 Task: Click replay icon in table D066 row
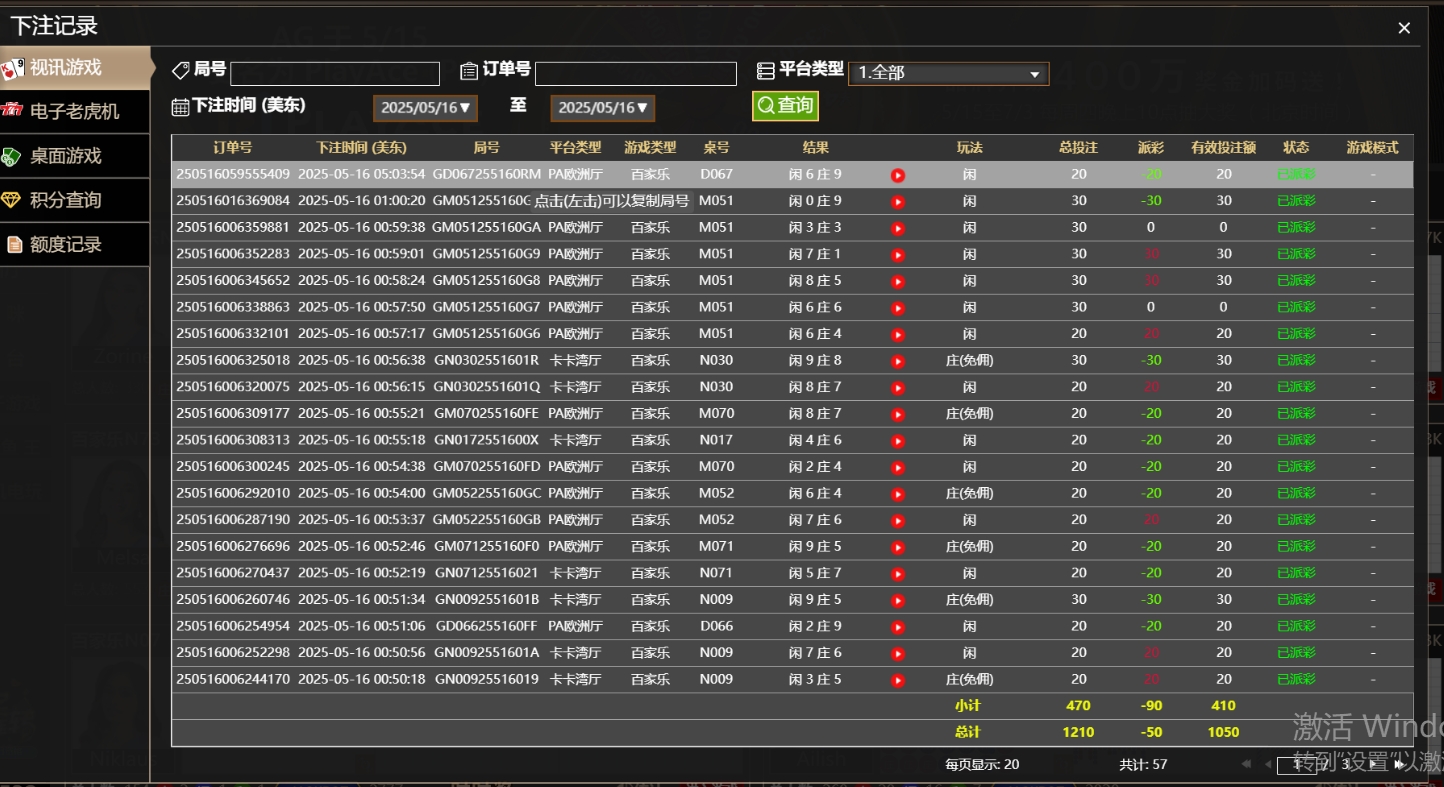pyautogui.click(x=898, y=627)
